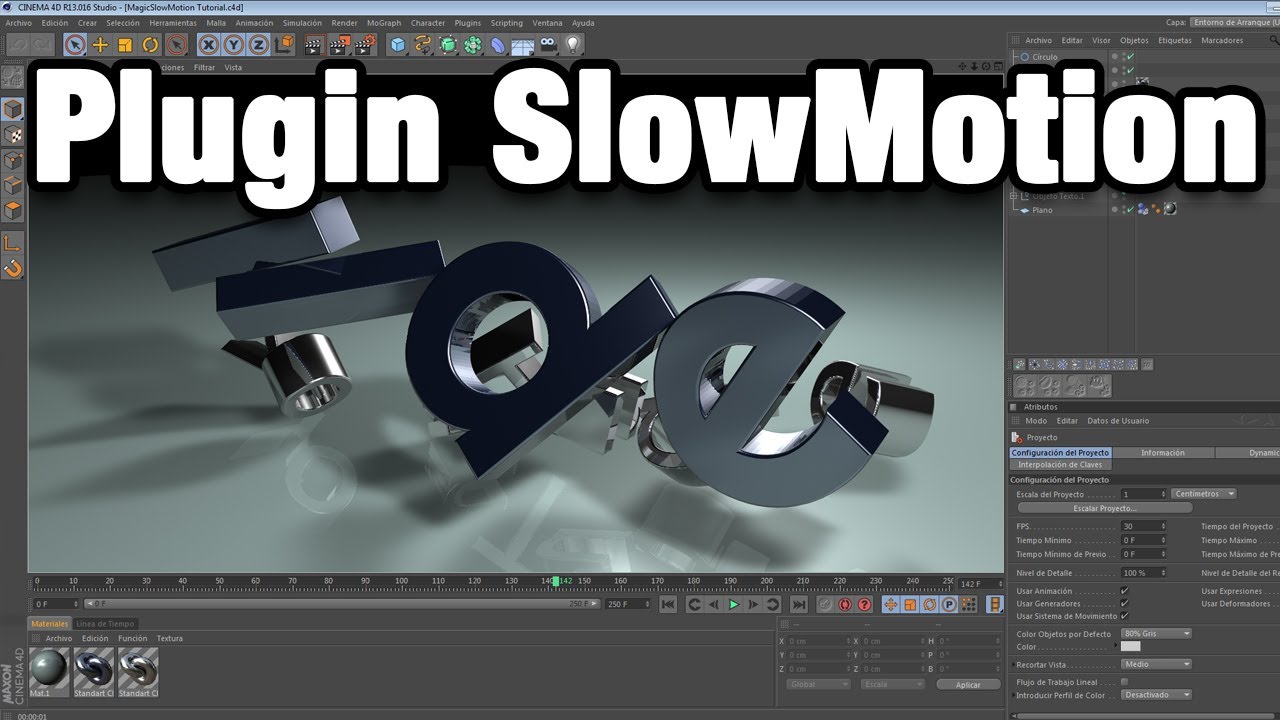This screenshot has width=1280, height=720.
Task: Open the Simulación menu
Action: 302,23
